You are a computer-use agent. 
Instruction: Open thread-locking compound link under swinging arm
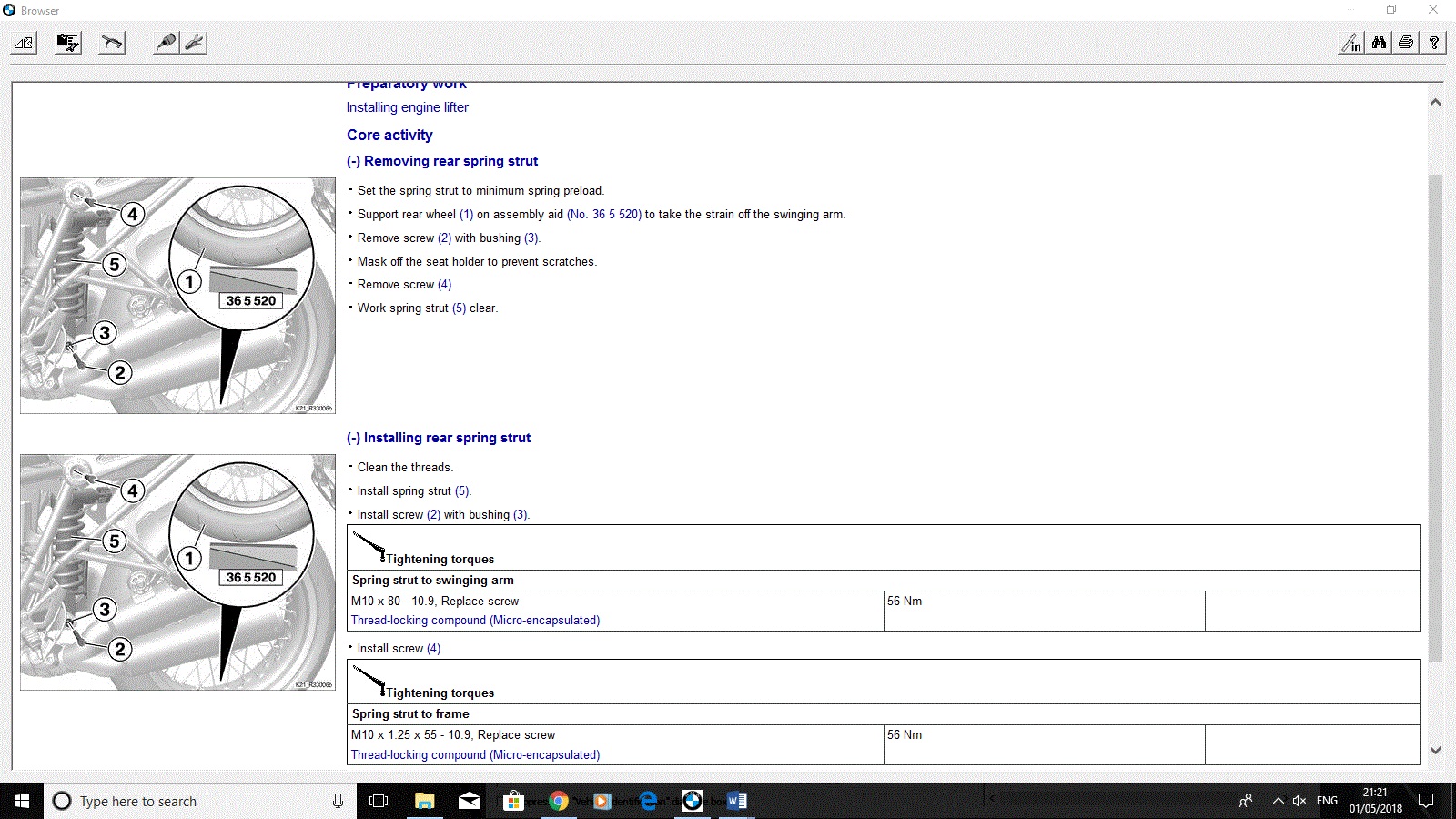point(476,621)
